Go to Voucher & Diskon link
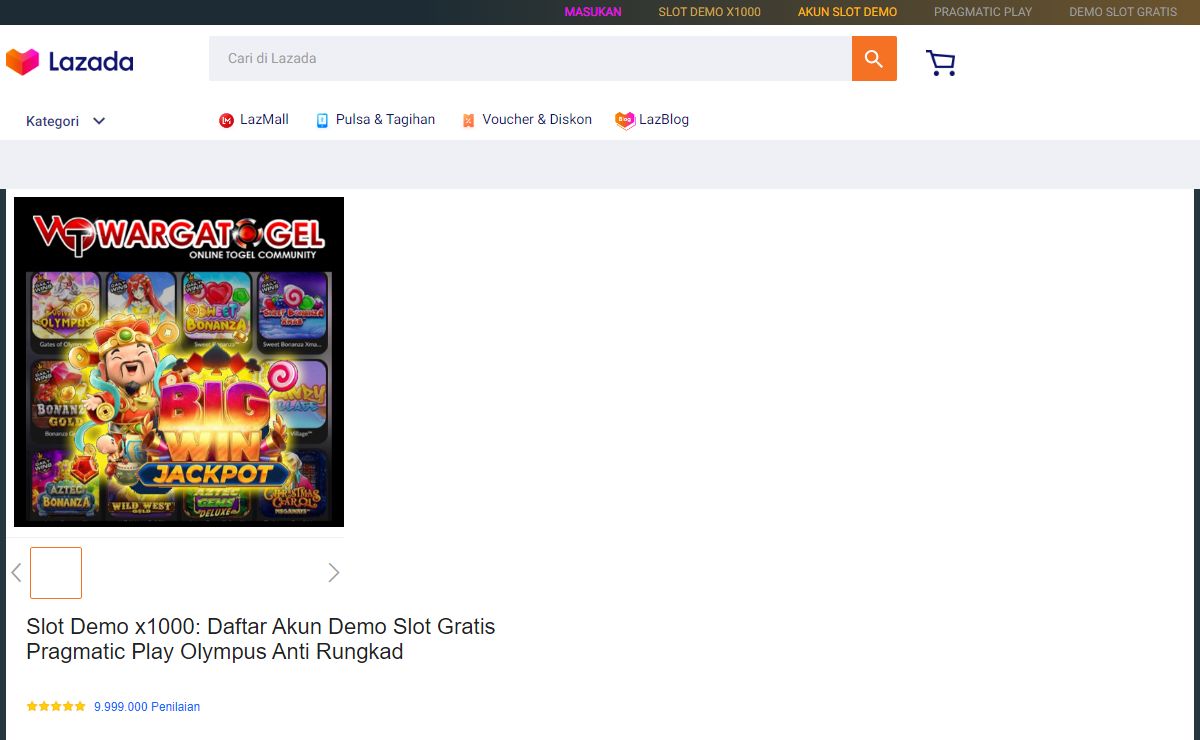The height and width of the screenshot is (740, 1200). (537, 120)
